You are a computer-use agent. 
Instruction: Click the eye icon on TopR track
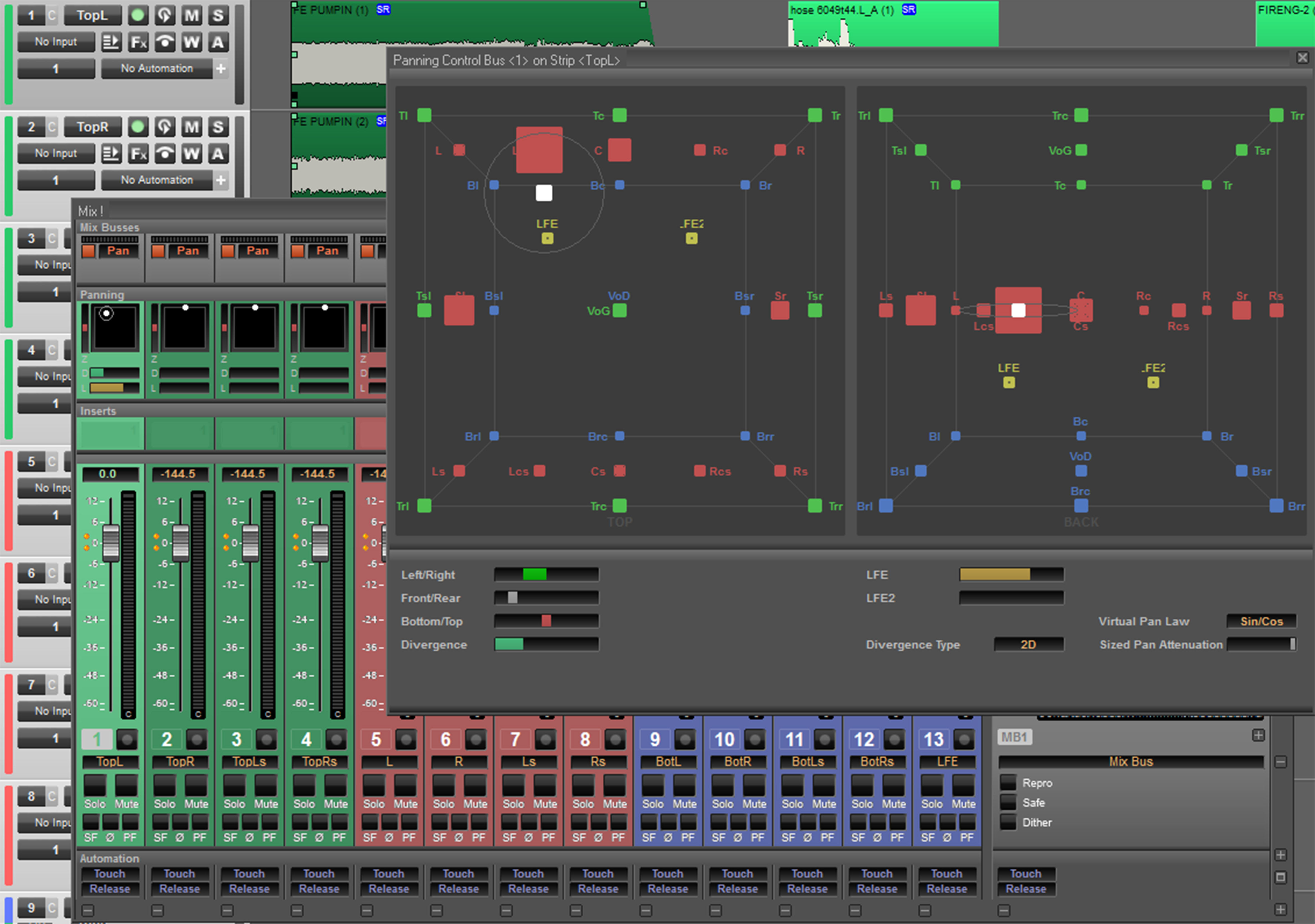click(x=165, y=153)
